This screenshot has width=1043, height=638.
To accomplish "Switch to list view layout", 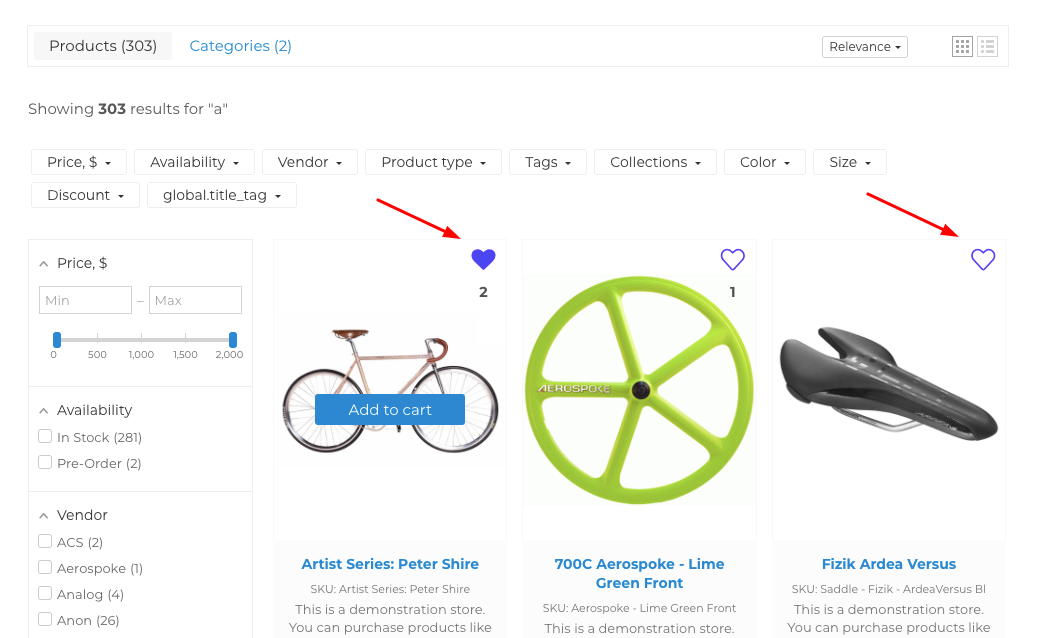I will [x=987, y=47].
